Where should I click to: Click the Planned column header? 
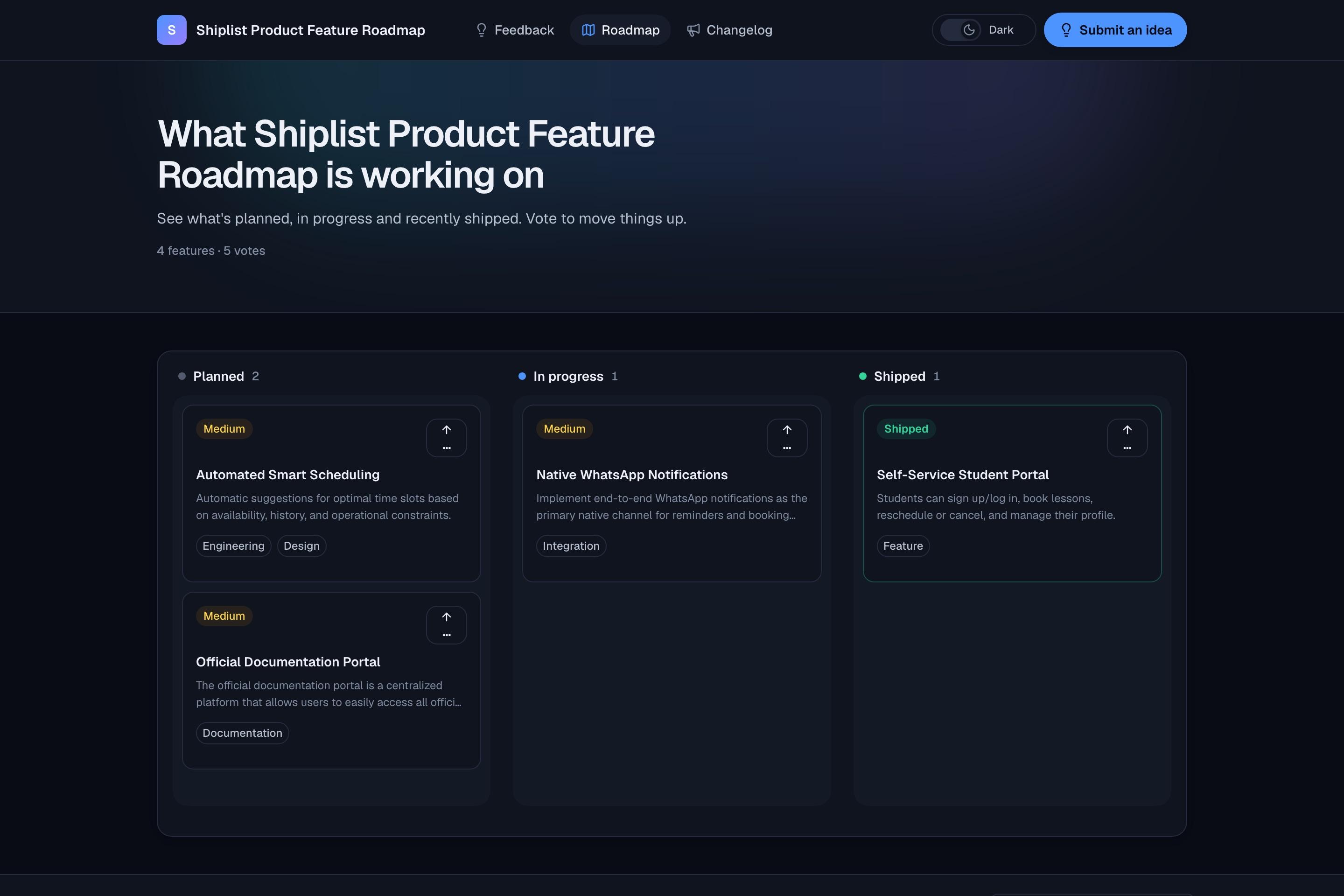pyautogui.click(x=219, y=376)
